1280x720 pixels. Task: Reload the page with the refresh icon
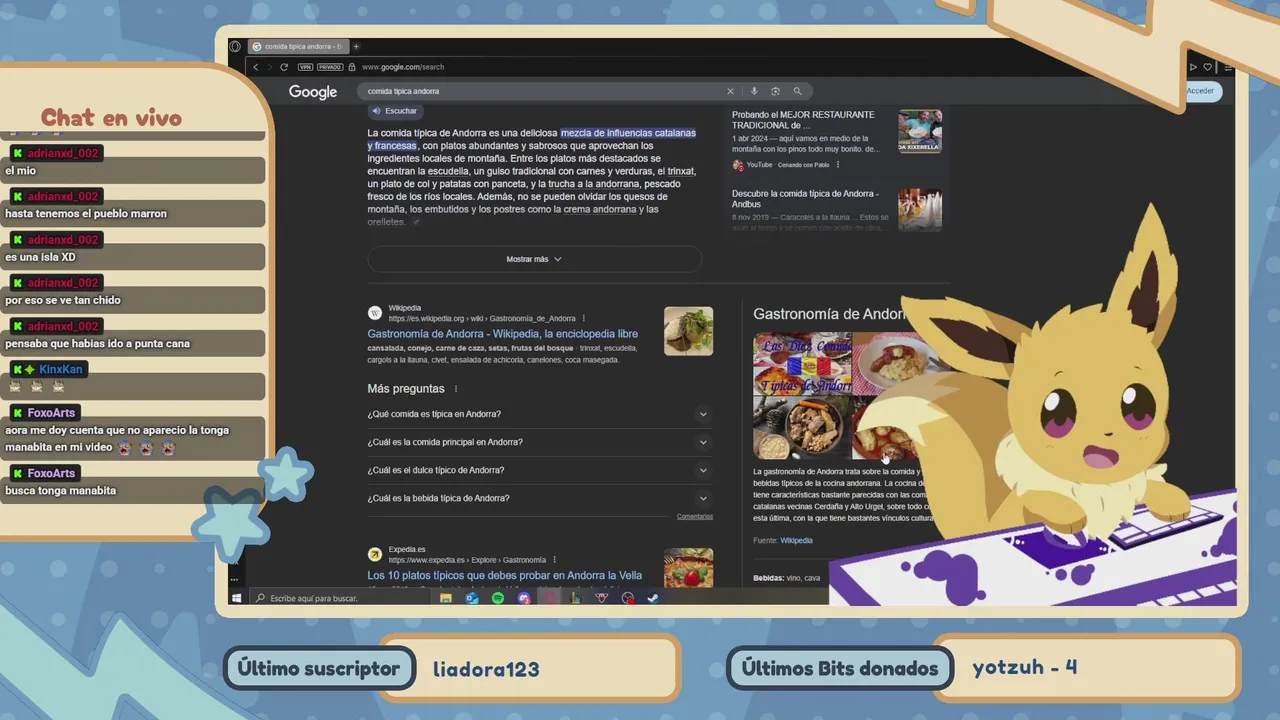point(284,67)
